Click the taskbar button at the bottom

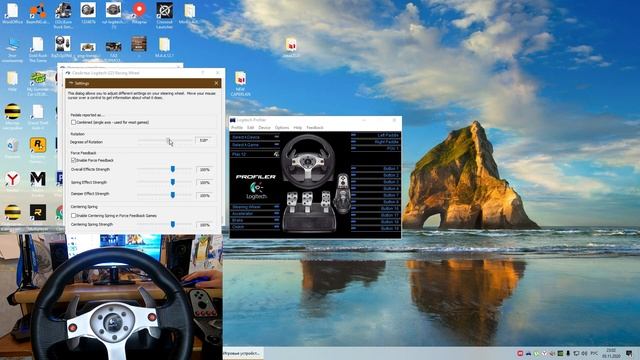242,353
